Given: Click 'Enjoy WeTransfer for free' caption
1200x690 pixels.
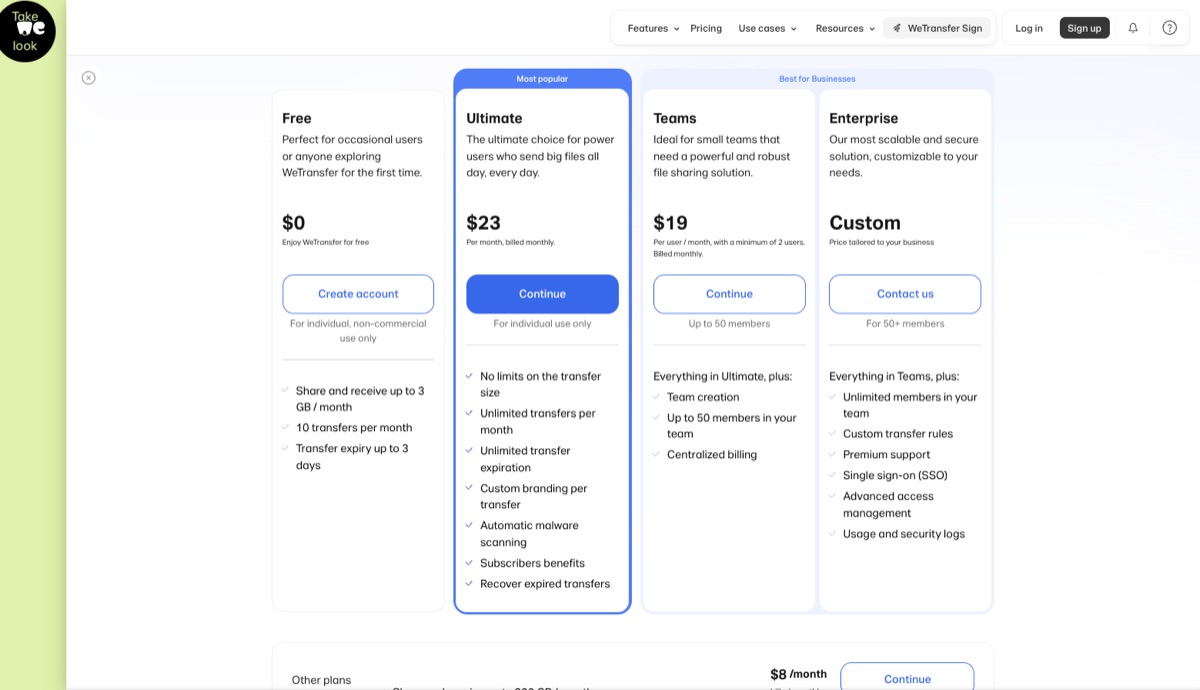Looking at the screenshot, I should 325,242.
